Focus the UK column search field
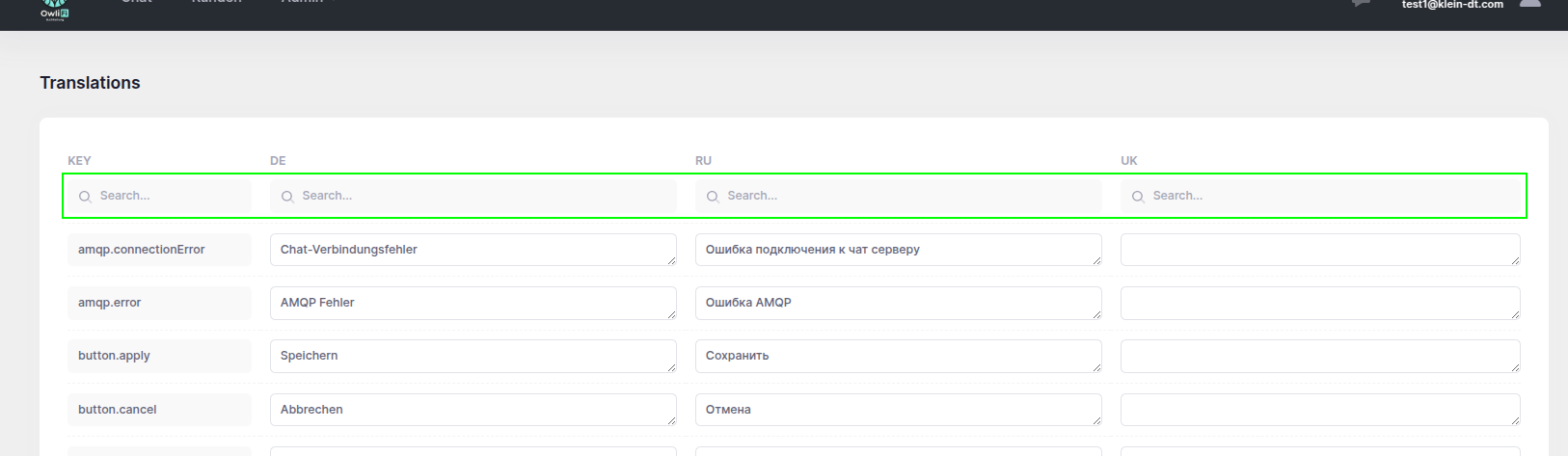 [x=1331, y=196]
